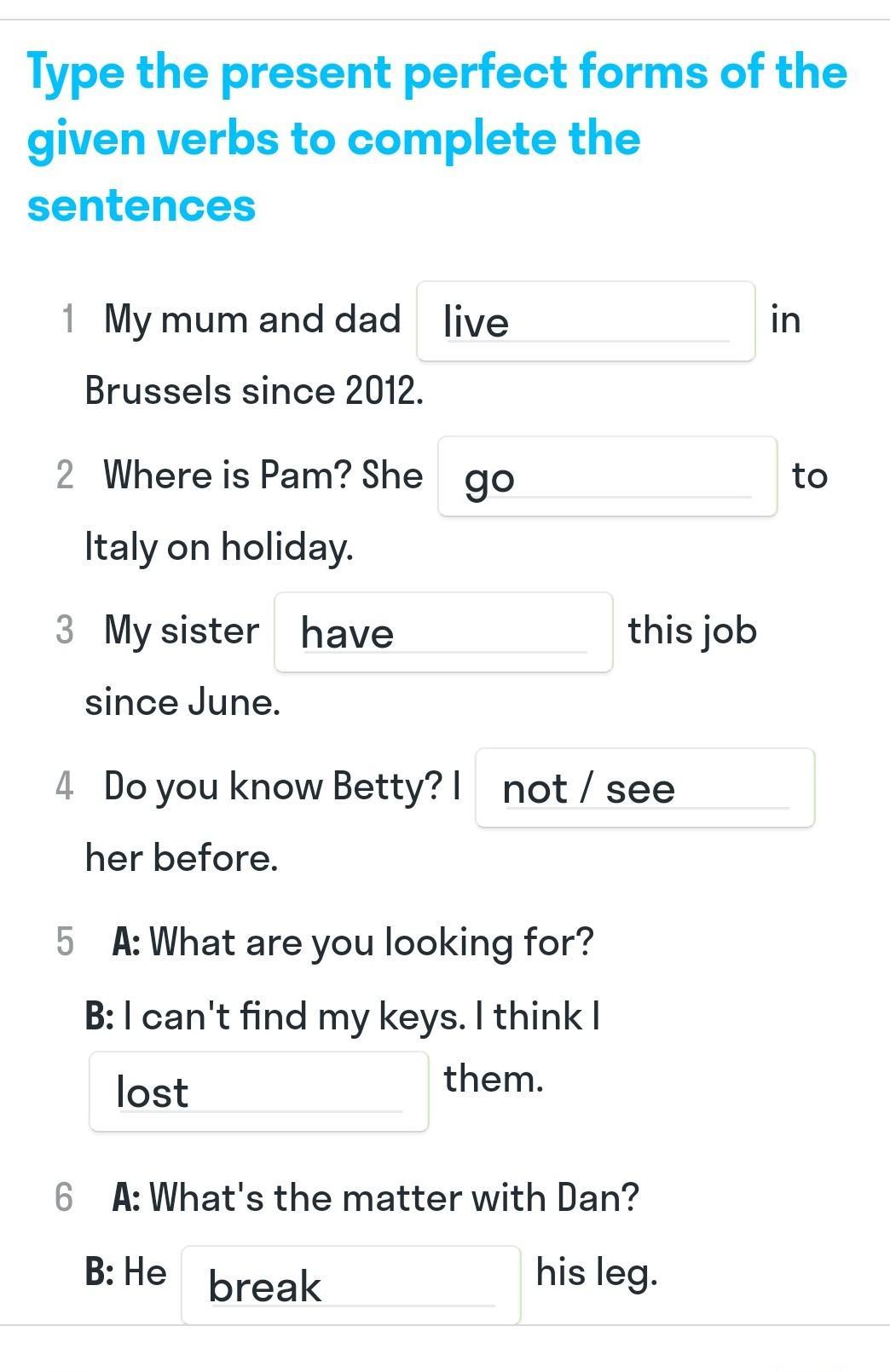Focus the 'have' input field after 'My sister'
This screenshot has width=890, height=1372.
click(x=443, y=632)
